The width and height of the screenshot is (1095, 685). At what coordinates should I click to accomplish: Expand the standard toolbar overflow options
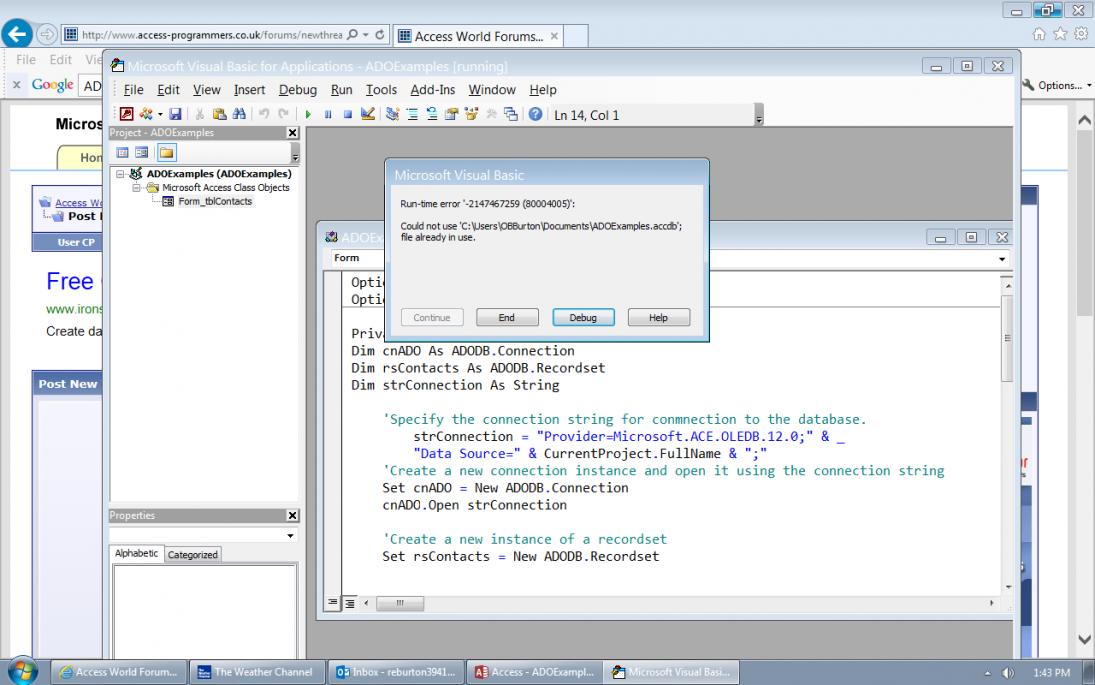pyautogui.click(x=759, y=116)
